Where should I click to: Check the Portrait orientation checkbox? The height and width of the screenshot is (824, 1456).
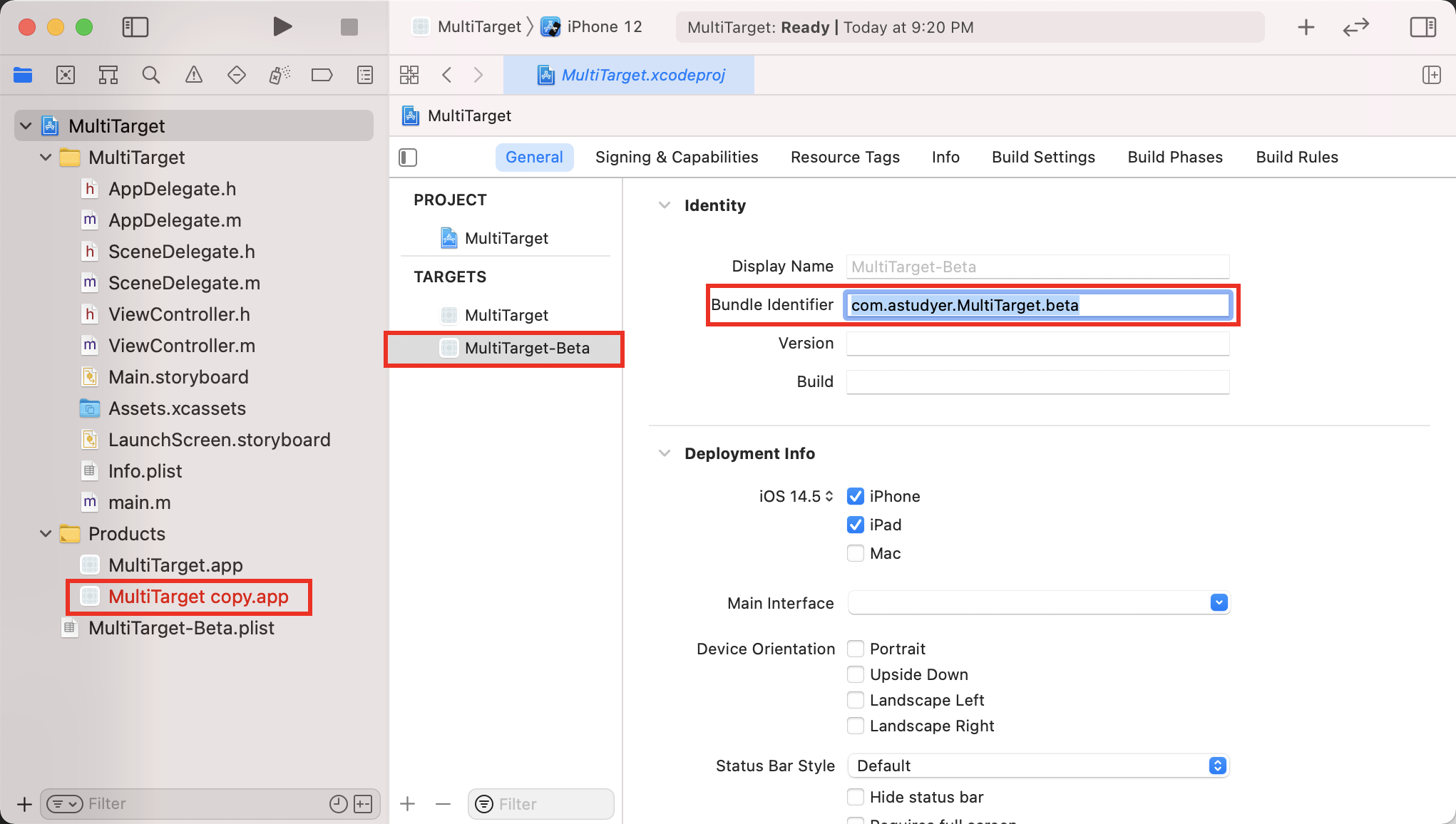coord(856,649)
